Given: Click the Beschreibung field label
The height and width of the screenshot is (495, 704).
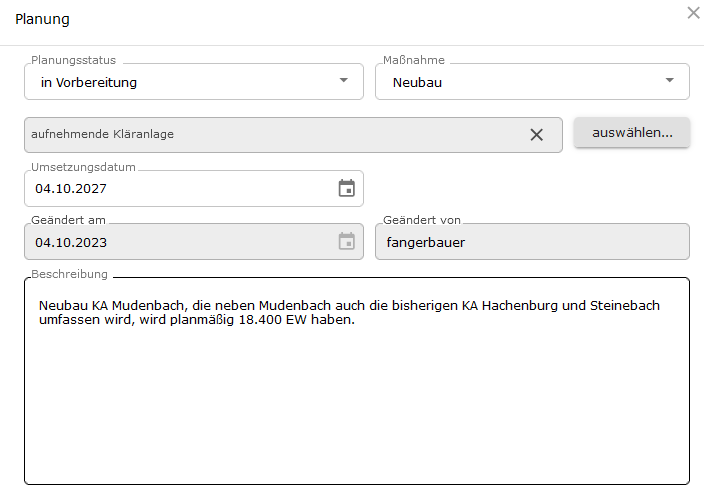Looking at the screenshot, I should point(69,274).
